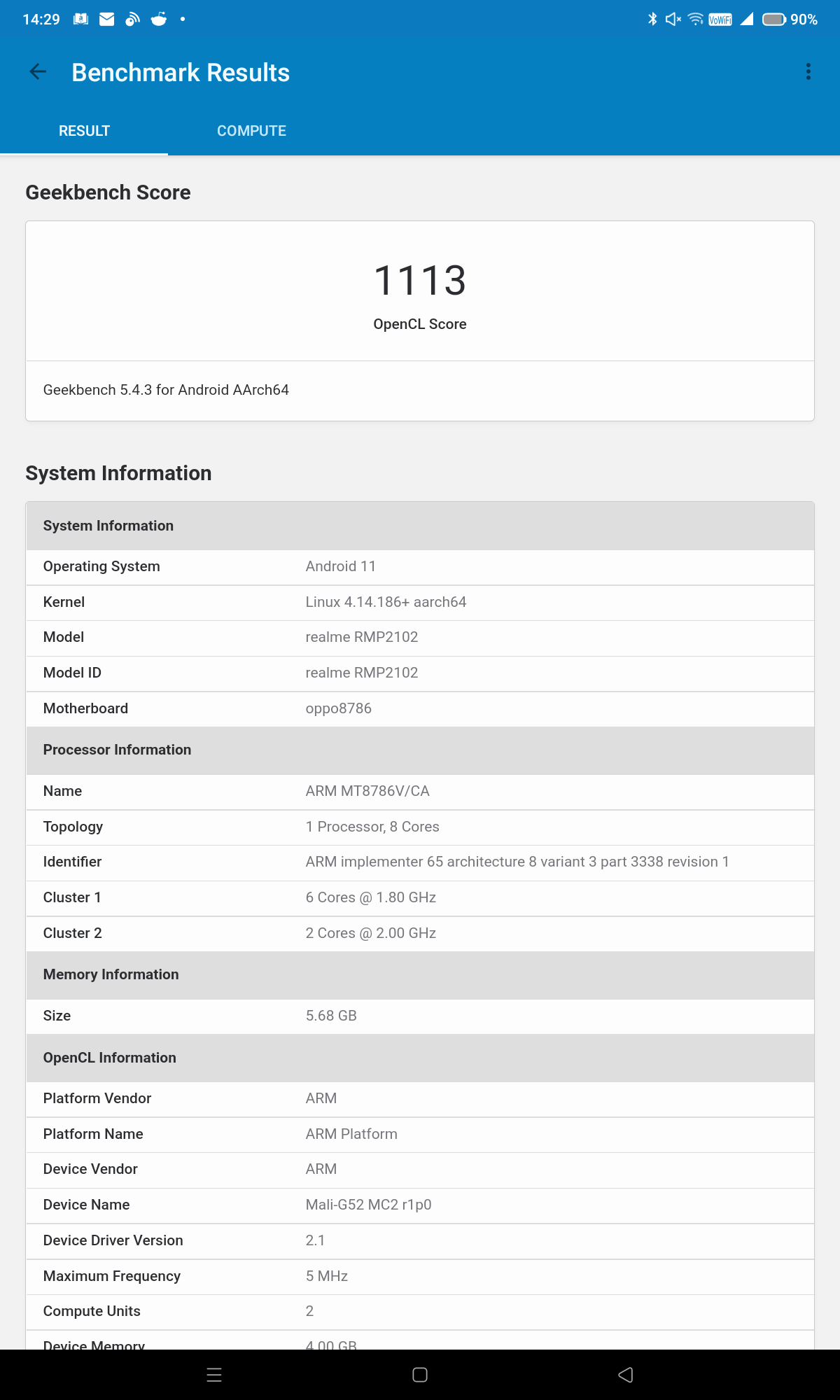Tap the Compute Units value 2
840x1400 pixels.
tap(309, 1311)
